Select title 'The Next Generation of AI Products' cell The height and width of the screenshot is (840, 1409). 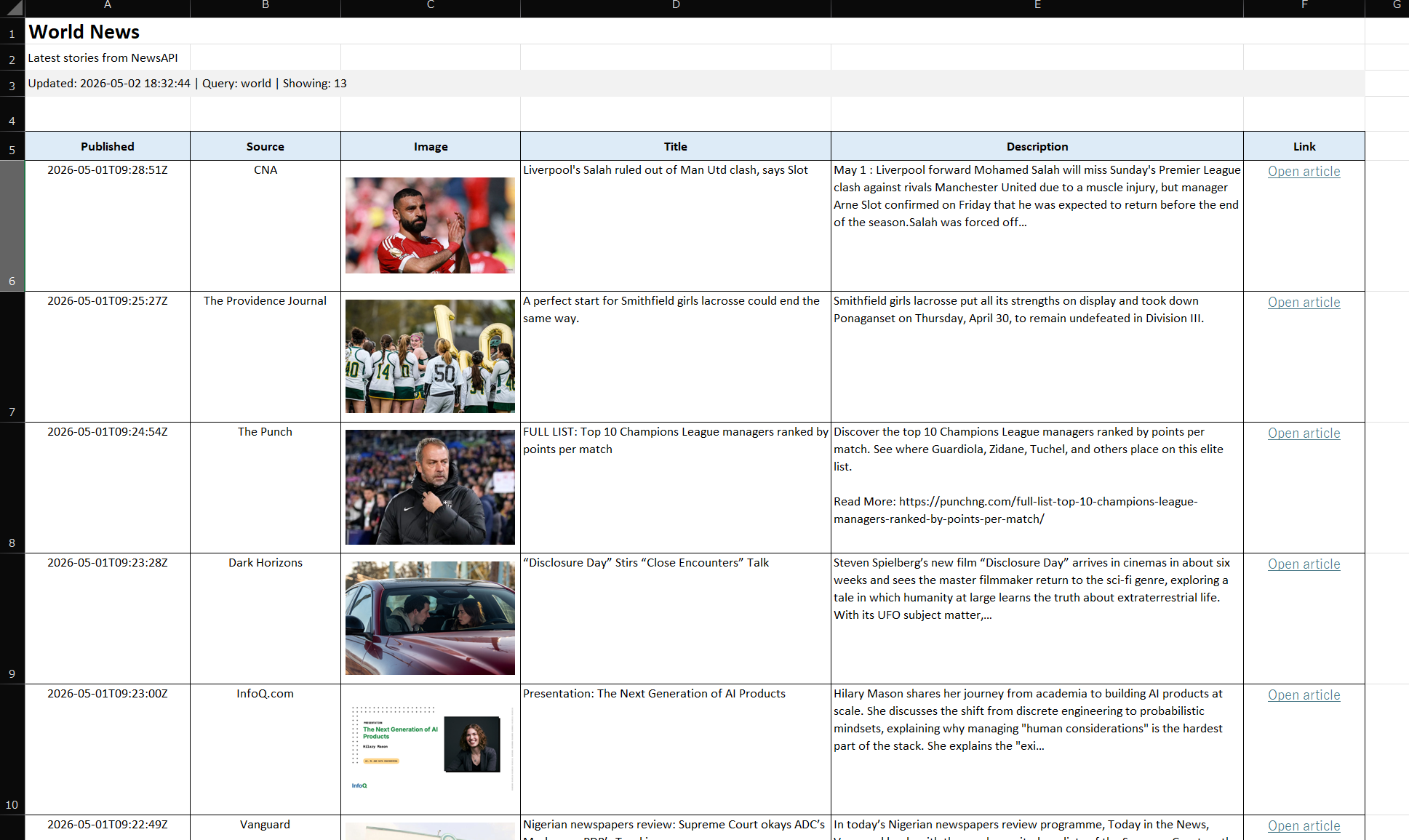[676, 750]
